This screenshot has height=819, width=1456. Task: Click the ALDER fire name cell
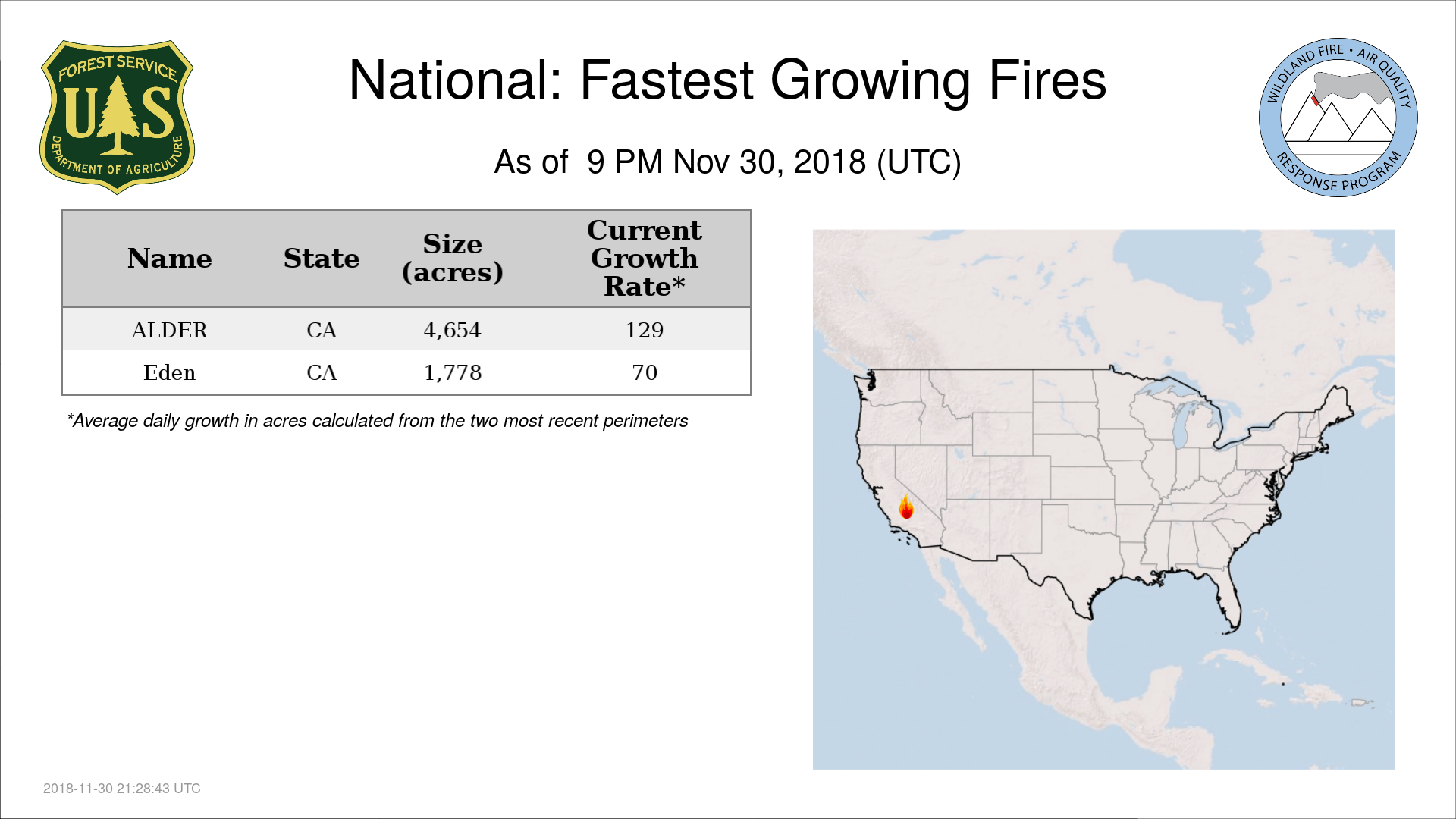(x=170, y=330)
